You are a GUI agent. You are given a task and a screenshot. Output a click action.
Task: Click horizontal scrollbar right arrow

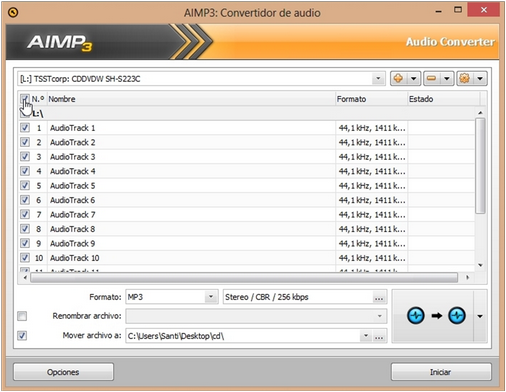pyautogui.click(x=468, y=277)
